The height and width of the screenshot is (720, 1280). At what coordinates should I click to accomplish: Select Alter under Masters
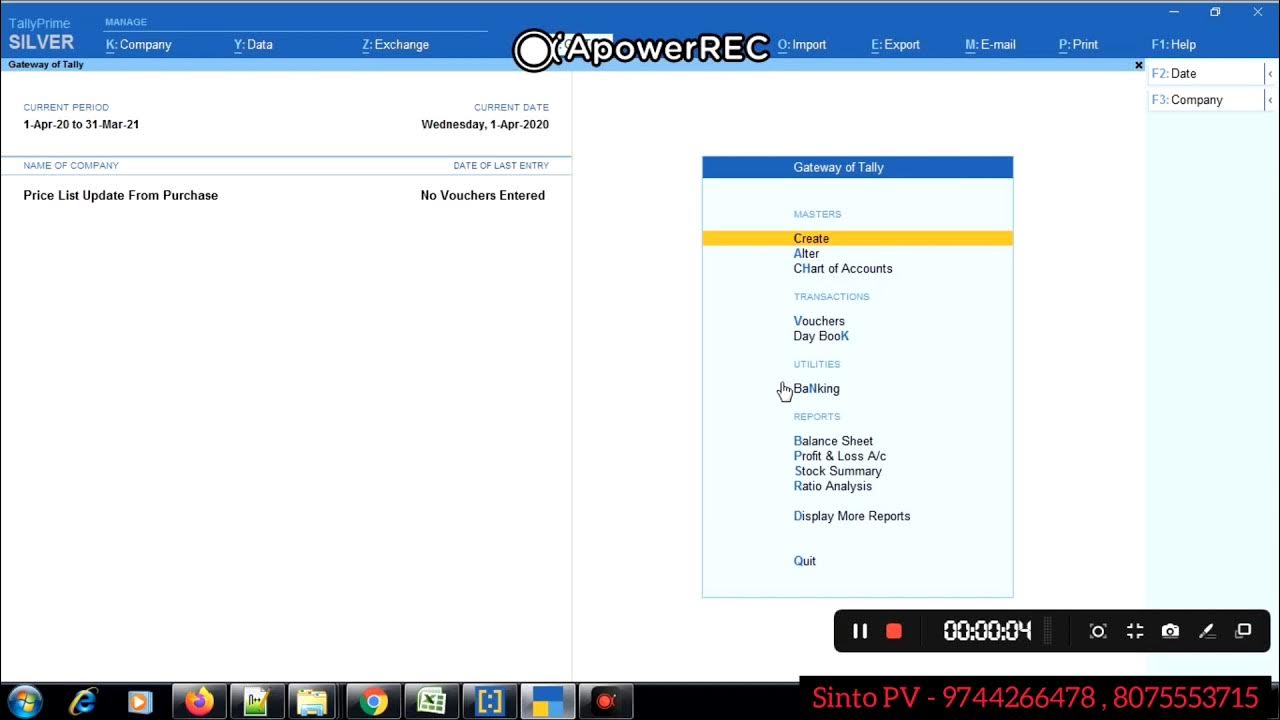tap(806, 254)
